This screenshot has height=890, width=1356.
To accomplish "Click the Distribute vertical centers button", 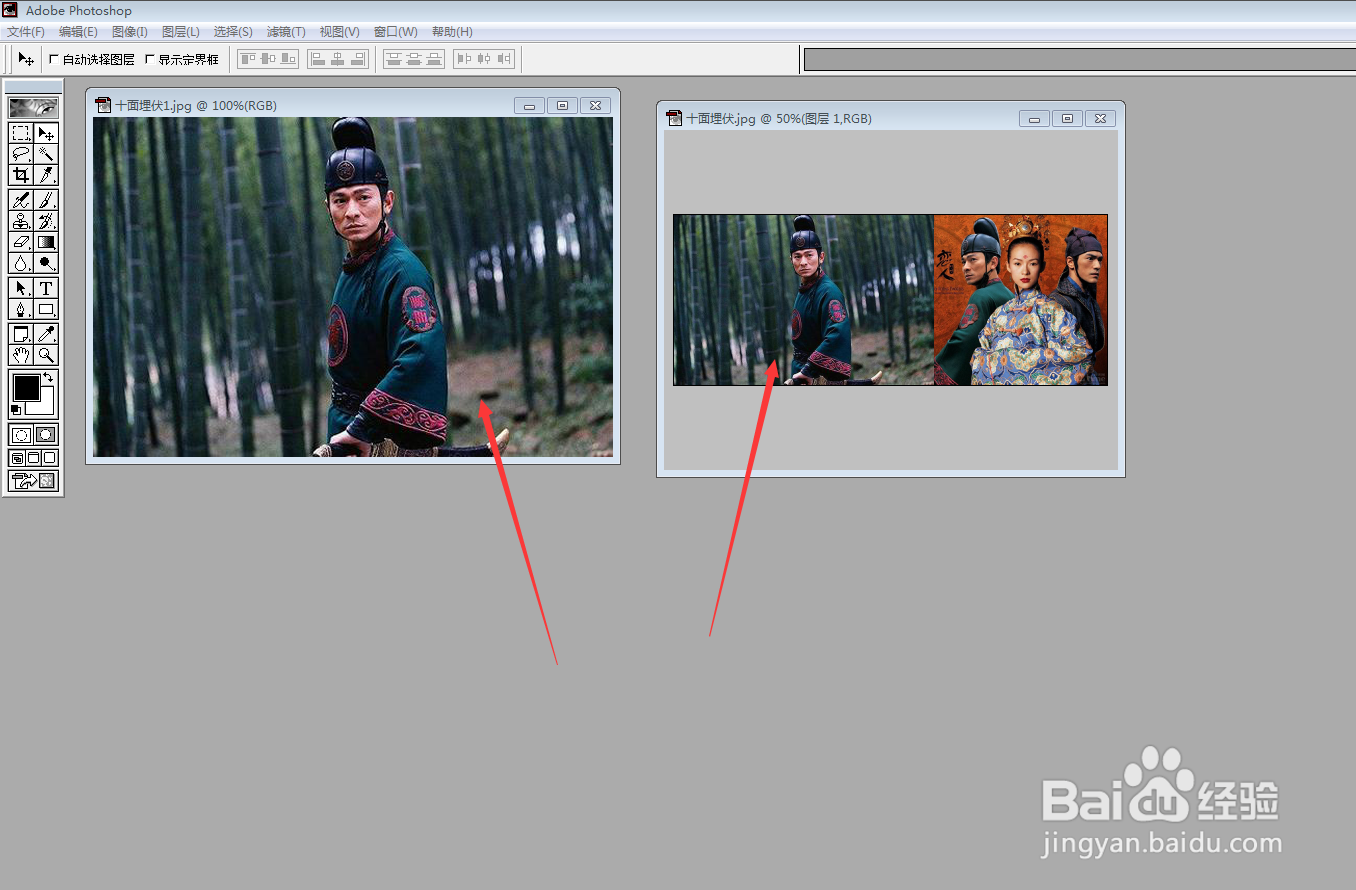I will 414,59.
